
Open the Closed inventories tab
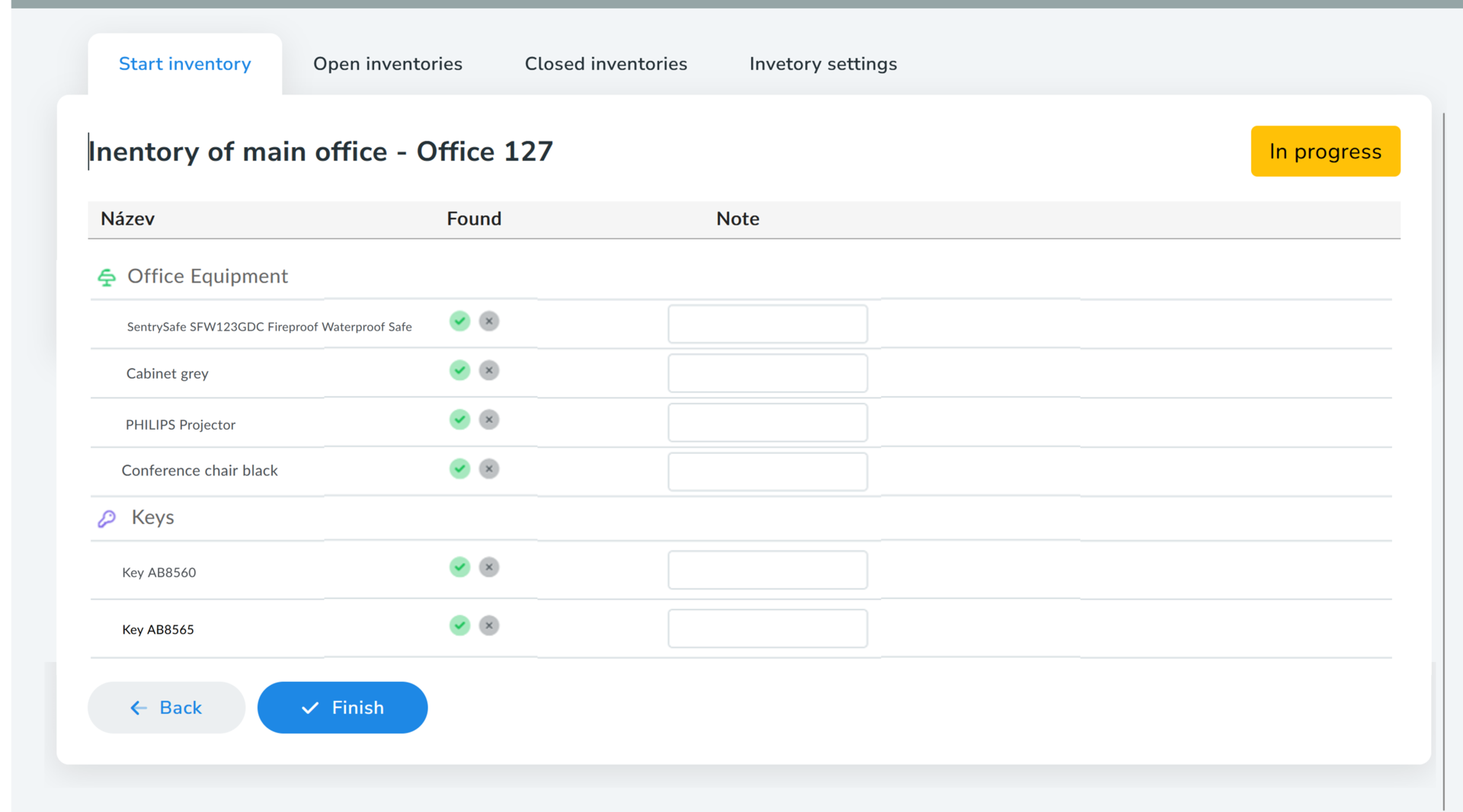coord(606,64)
